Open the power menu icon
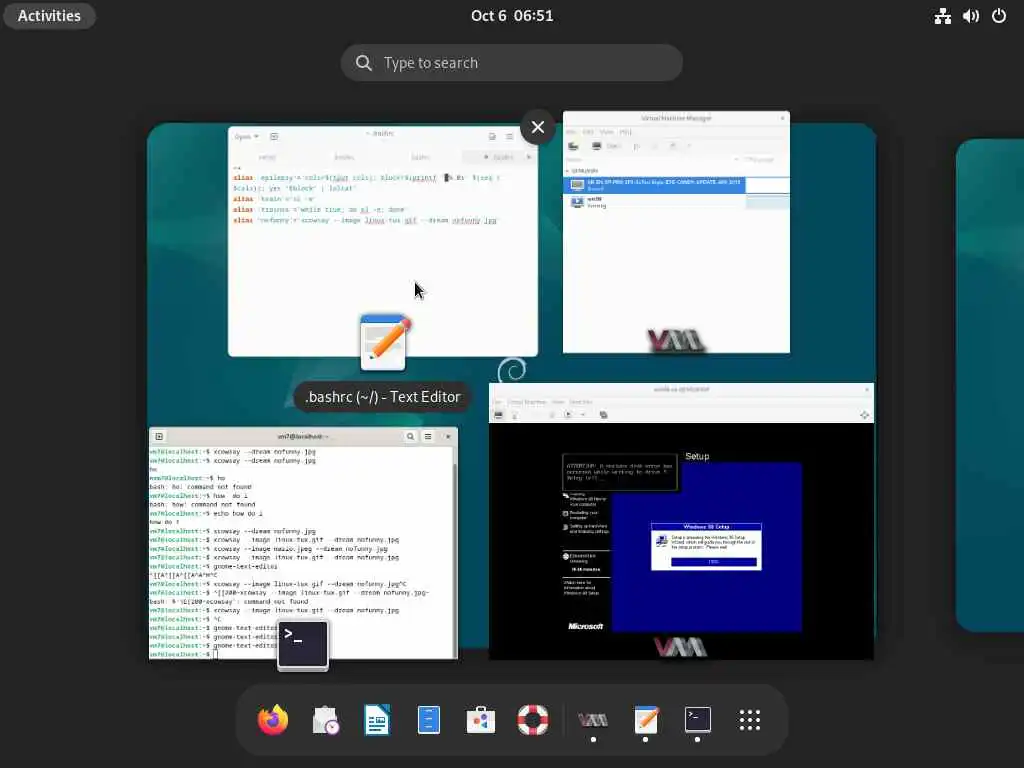Image resolution: width=1024 pixels, height=768 pixels. tap(999, 16)
